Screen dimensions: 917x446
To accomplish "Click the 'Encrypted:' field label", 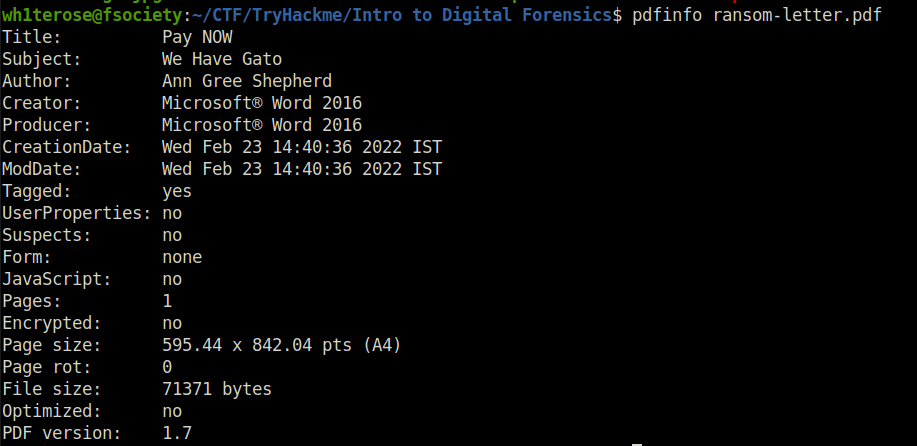I will pos(52,324).
